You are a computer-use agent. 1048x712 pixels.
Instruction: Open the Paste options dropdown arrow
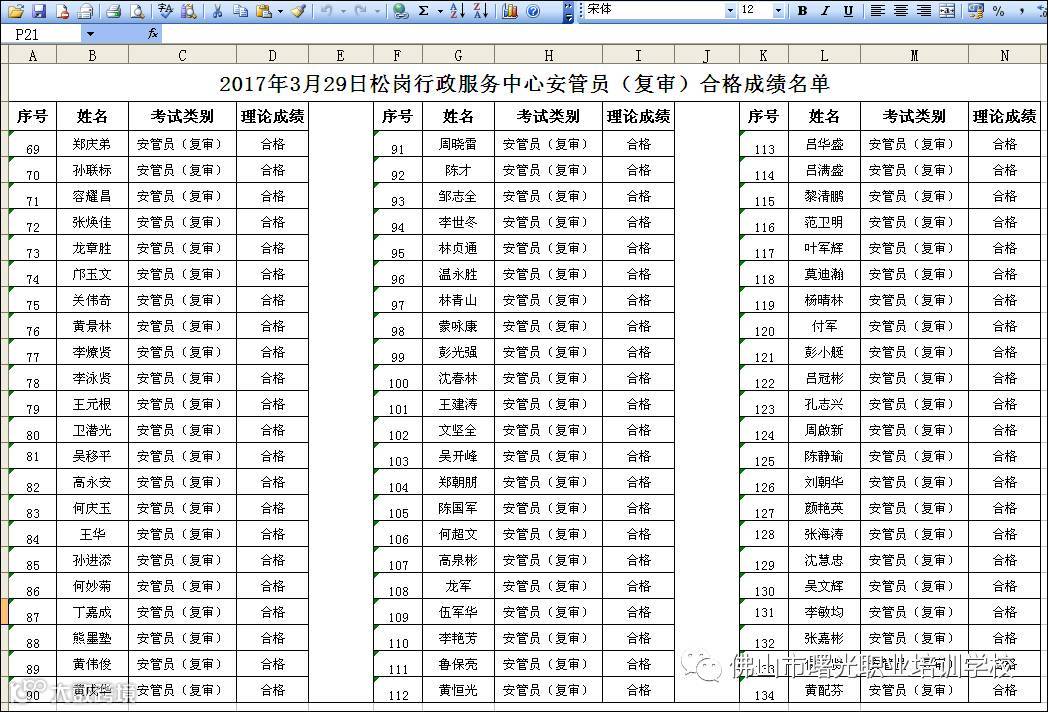click(x=280, y=11)
